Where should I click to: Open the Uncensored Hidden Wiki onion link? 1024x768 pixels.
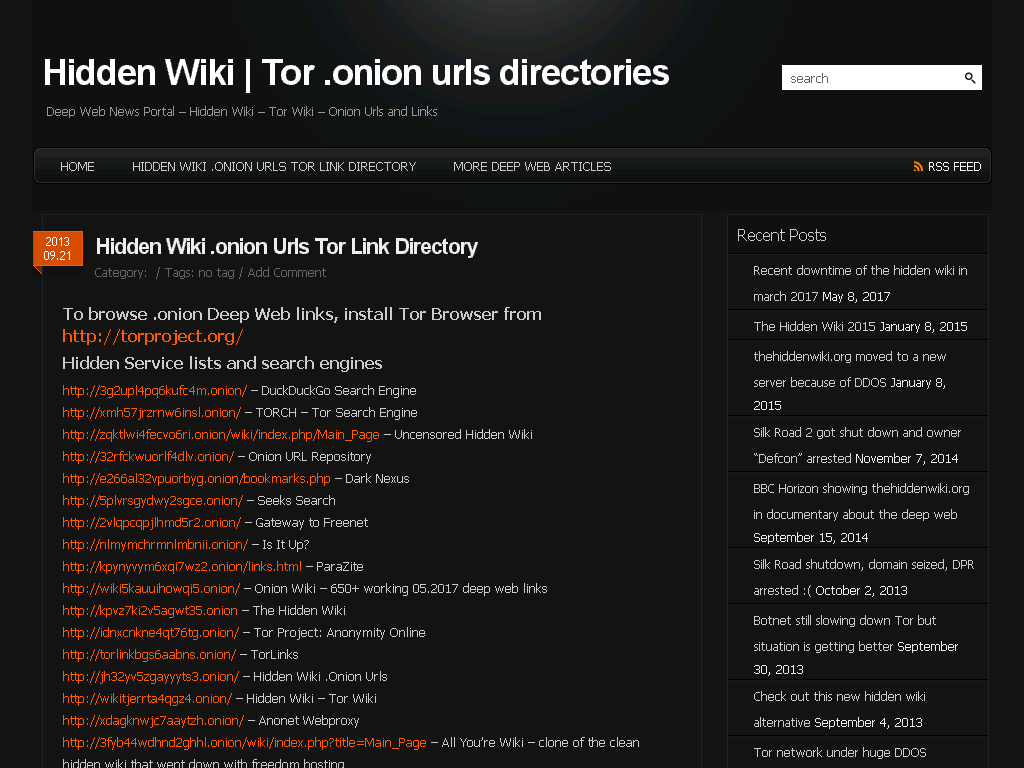pos(221,434)
